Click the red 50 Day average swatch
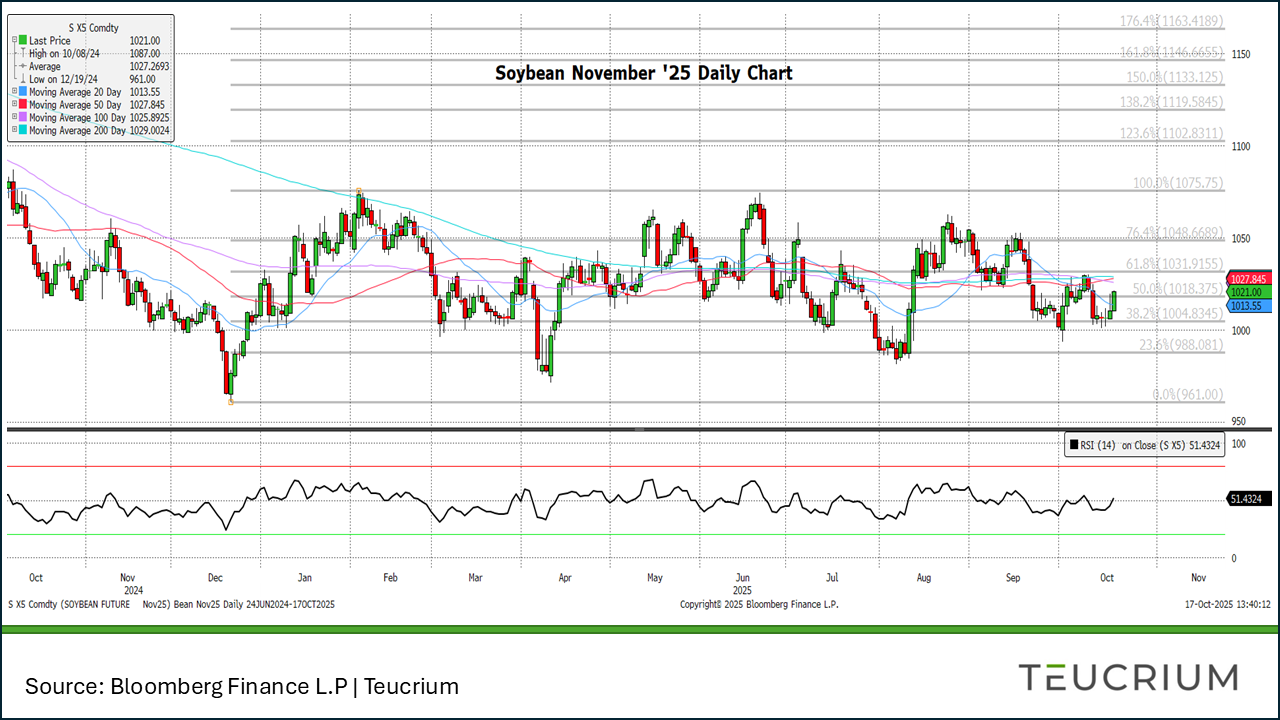The image size is (1280, 720). point(23,105)
